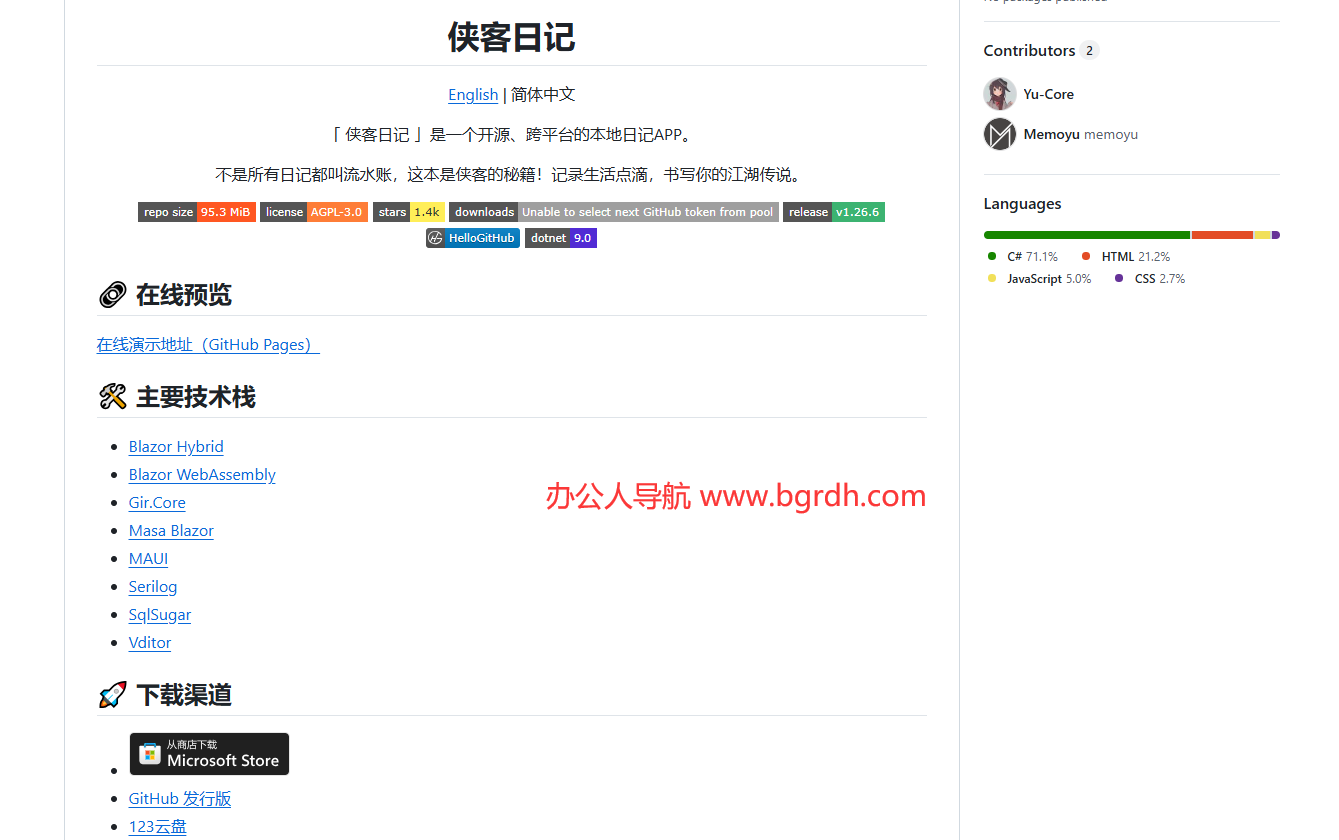Visit the Masa Blazor link

point(171,531)
